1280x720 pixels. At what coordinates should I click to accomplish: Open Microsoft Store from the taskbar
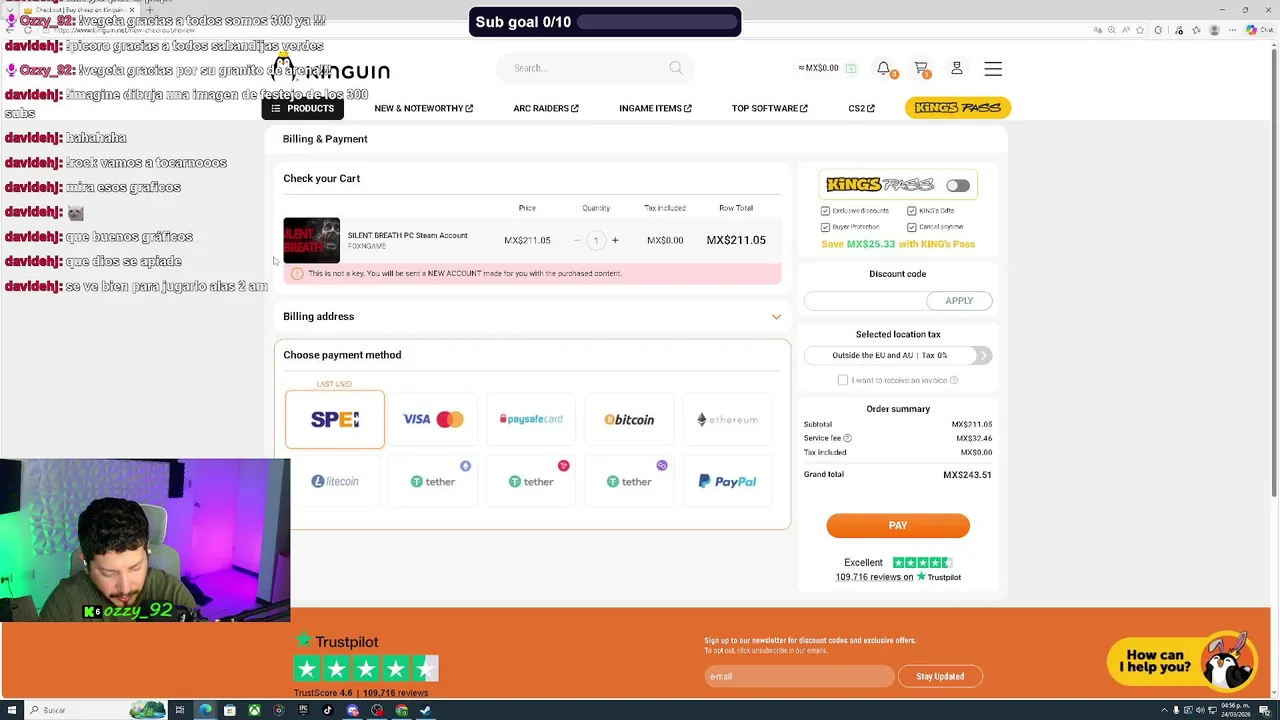(x=230, y=710)
